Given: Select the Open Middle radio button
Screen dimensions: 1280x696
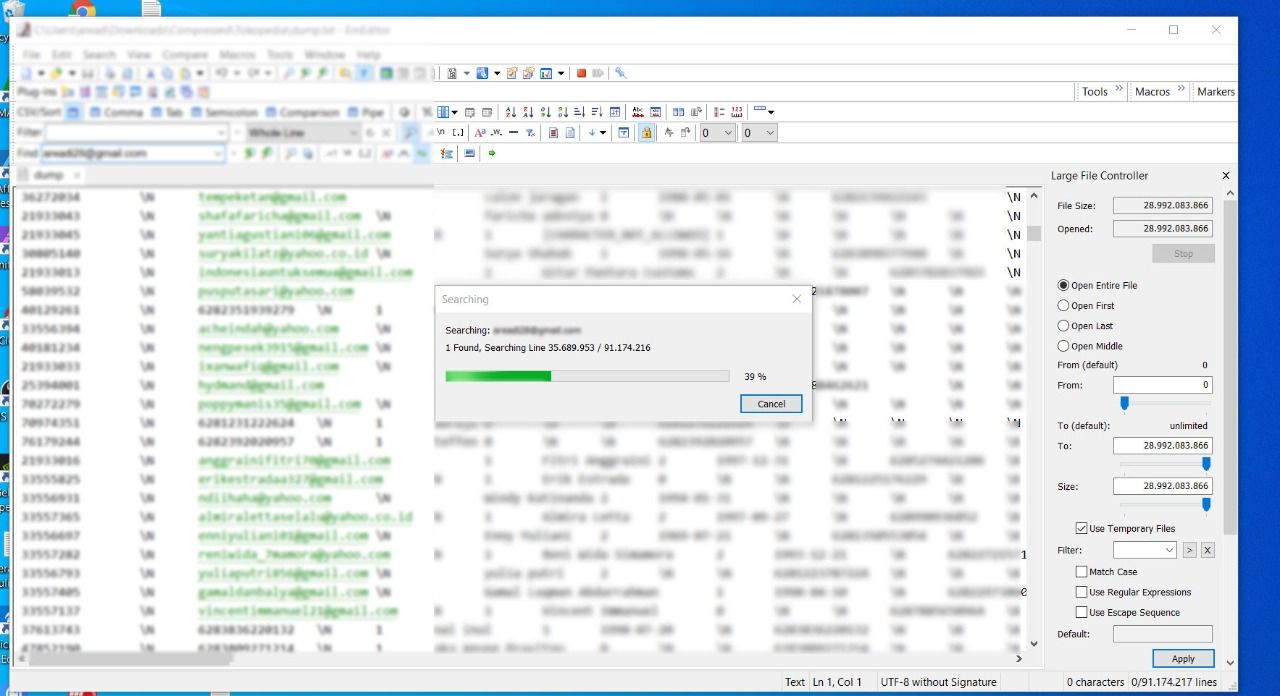Looking at the screenshot, I should tap(1063, 346).
